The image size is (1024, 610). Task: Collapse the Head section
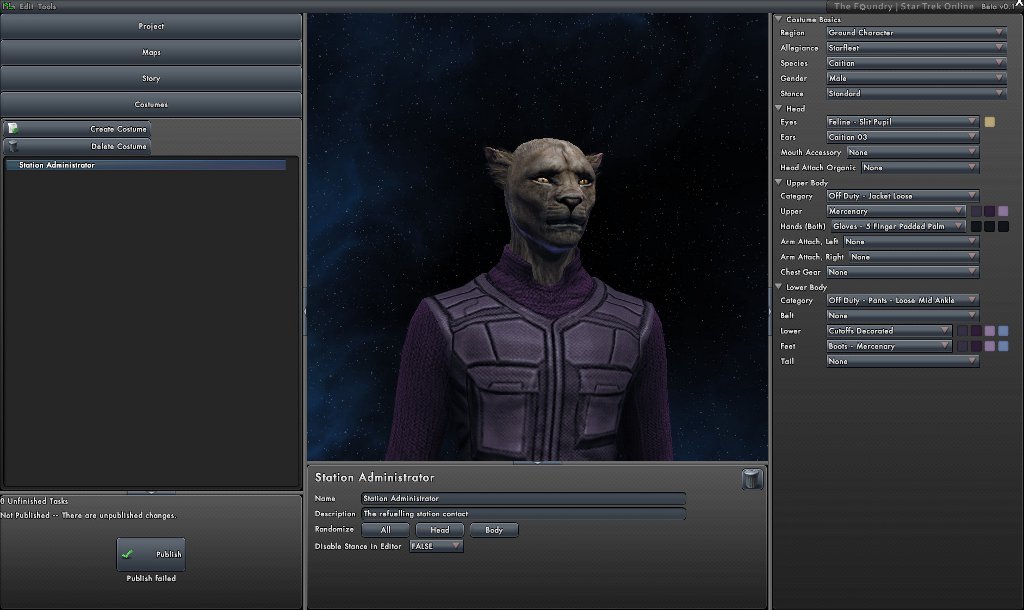coord(778,108)
